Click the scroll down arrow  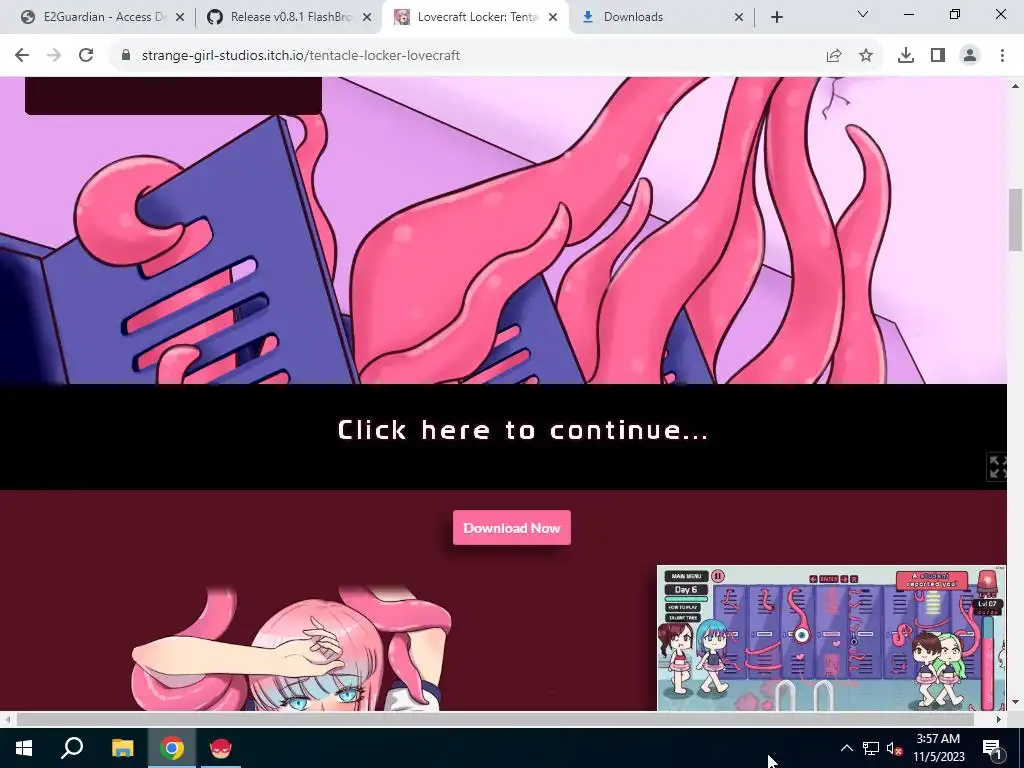click(x=1016, y=703)
